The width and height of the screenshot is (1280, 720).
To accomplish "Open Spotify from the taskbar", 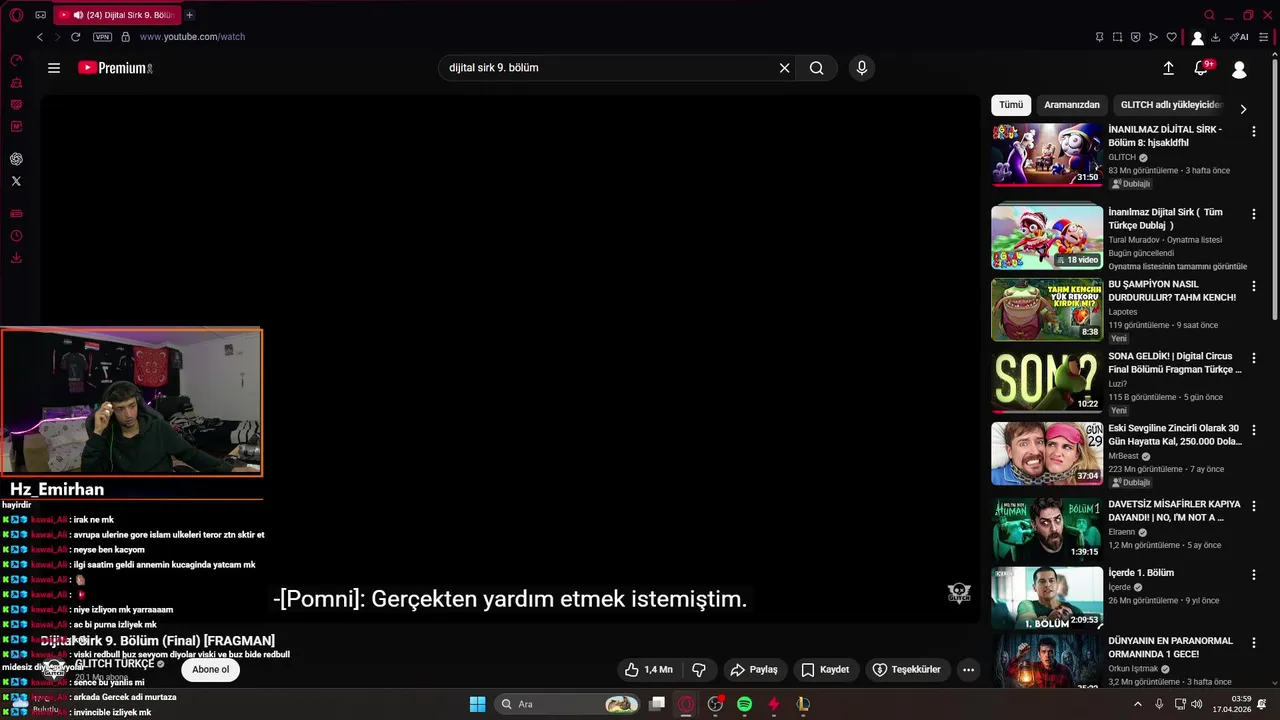I will (744, 704).
